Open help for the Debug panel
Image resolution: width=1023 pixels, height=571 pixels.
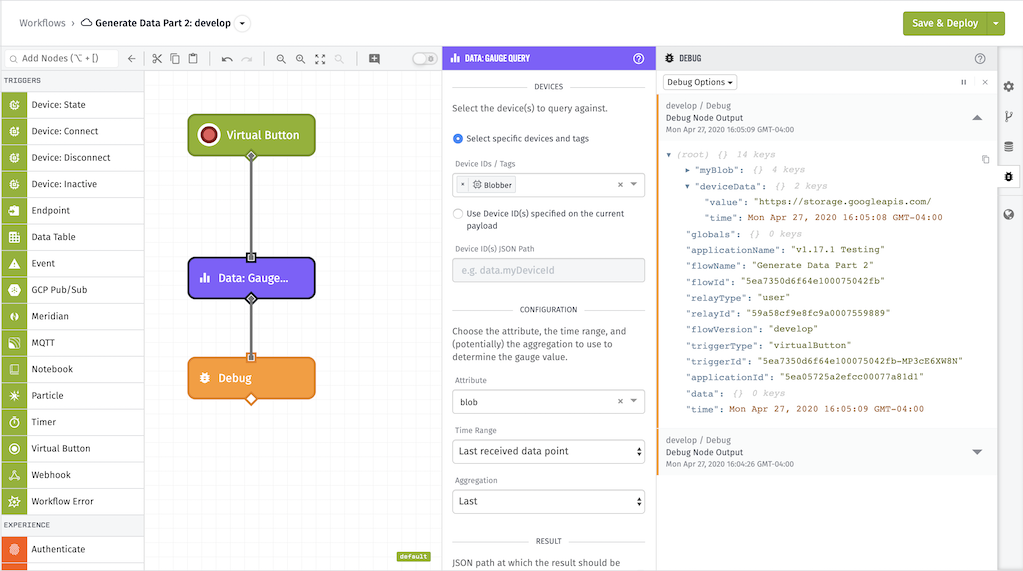(x=980, y=59)
